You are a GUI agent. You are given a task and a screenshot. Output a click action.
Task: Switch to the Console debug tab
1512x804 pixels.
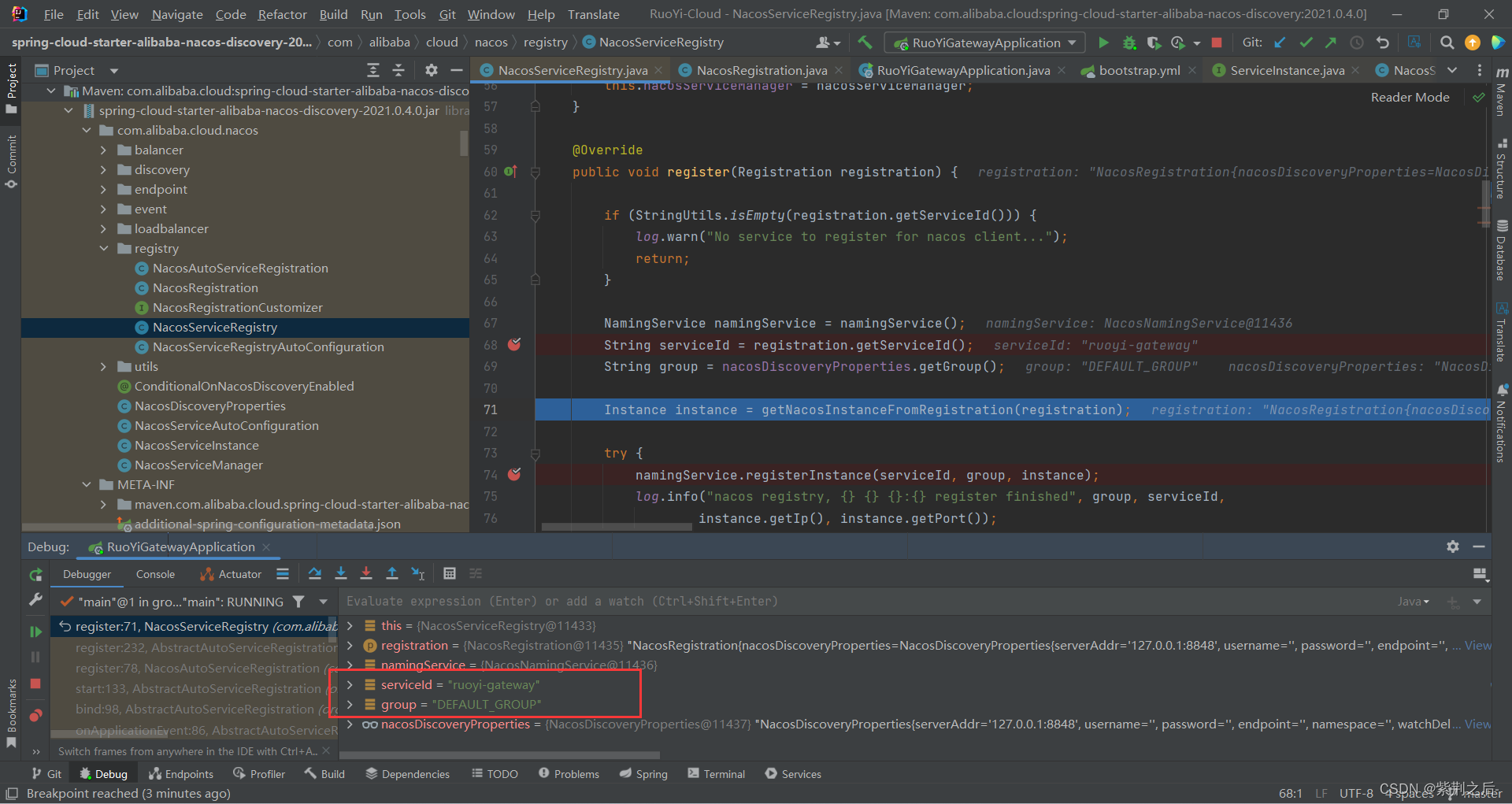click(x=155, y=574)
